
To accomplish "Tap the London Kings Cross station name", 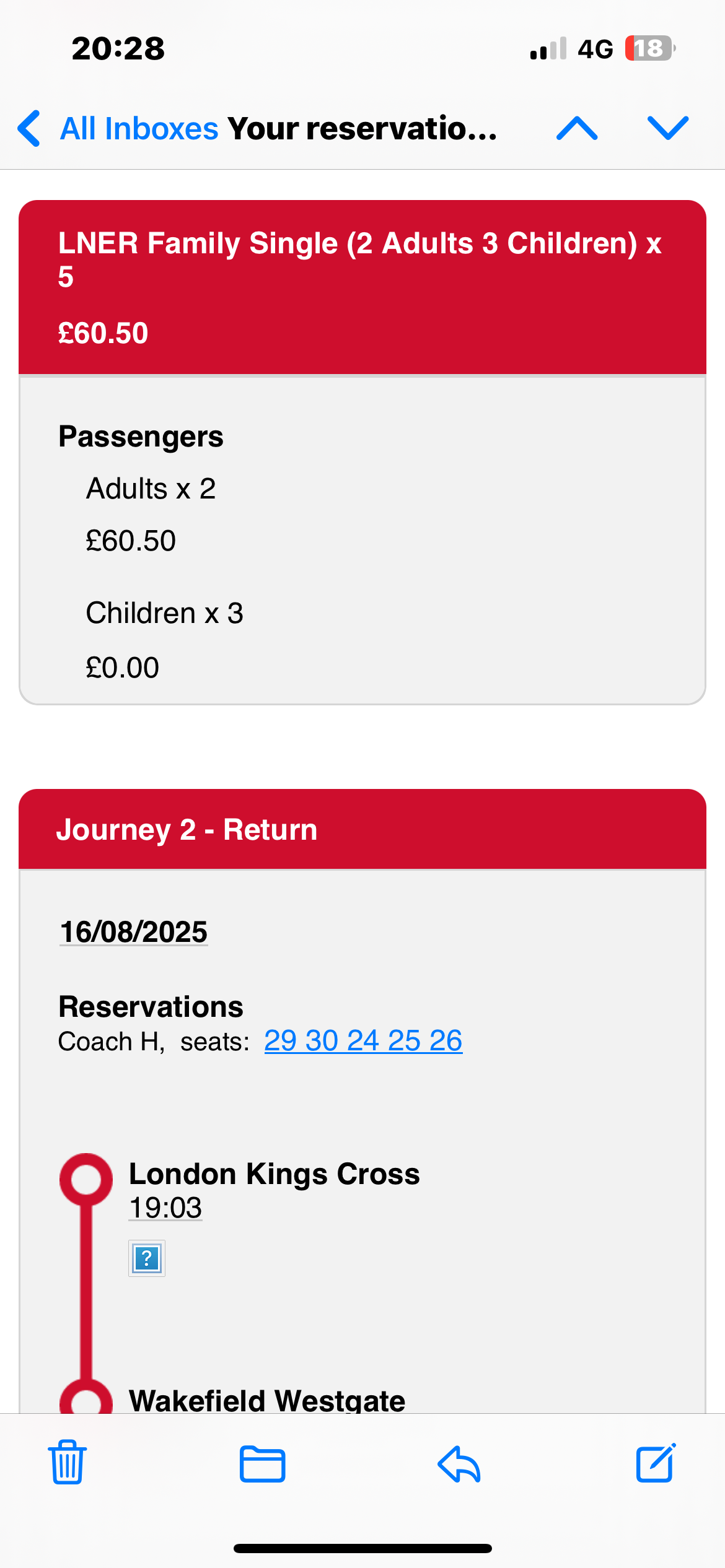I will point(274,1174).
